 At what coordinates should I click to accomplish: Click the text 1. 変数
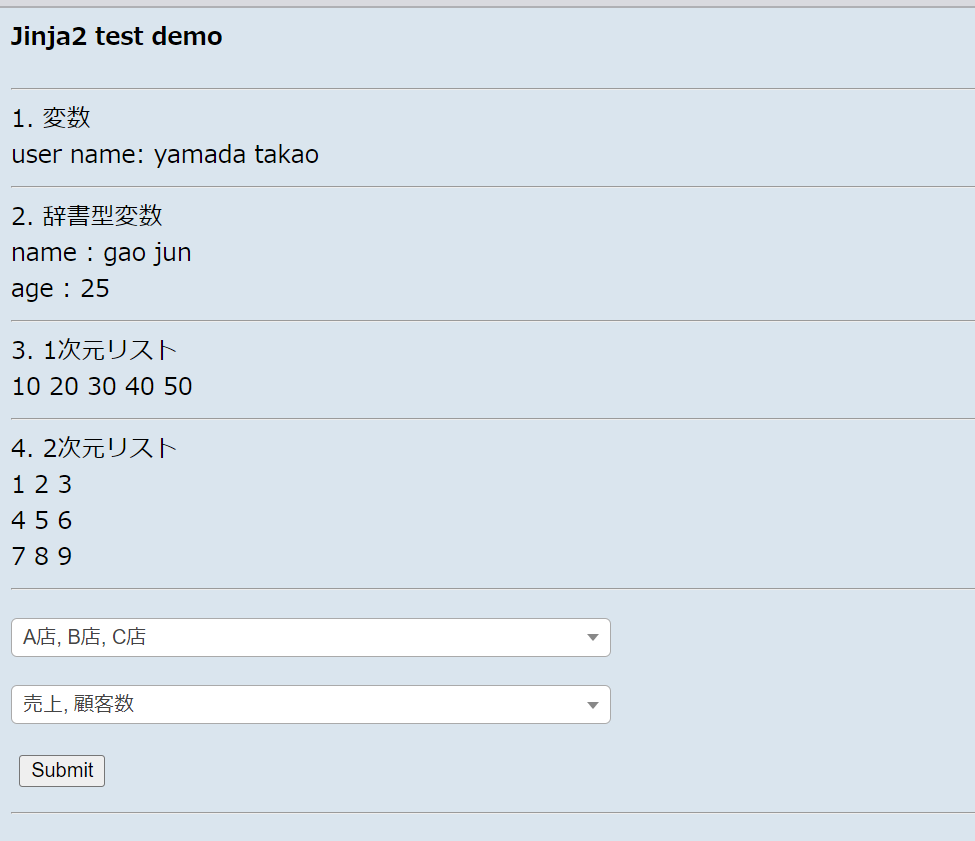coord(50,117)
